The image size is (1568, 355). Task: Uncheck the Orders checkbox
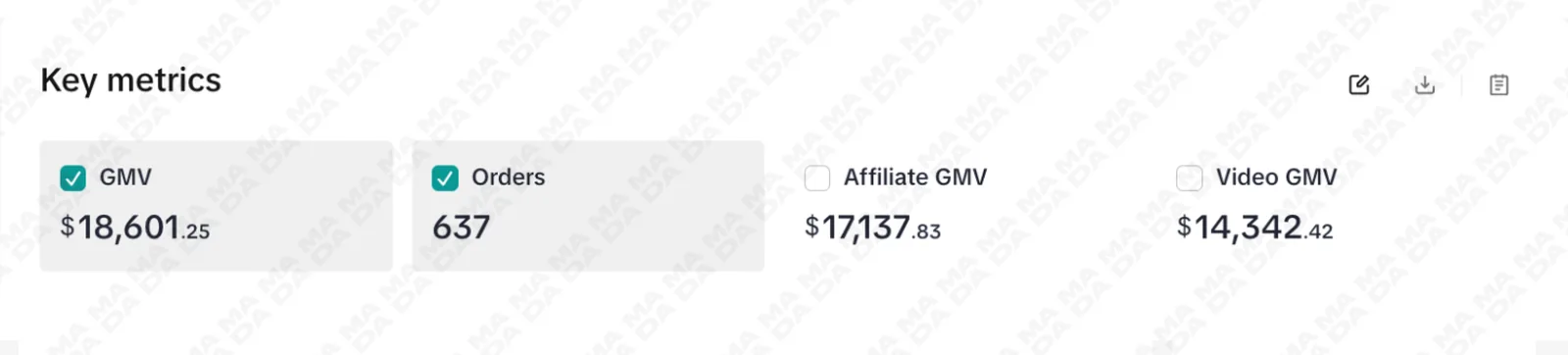click(445, 177)
